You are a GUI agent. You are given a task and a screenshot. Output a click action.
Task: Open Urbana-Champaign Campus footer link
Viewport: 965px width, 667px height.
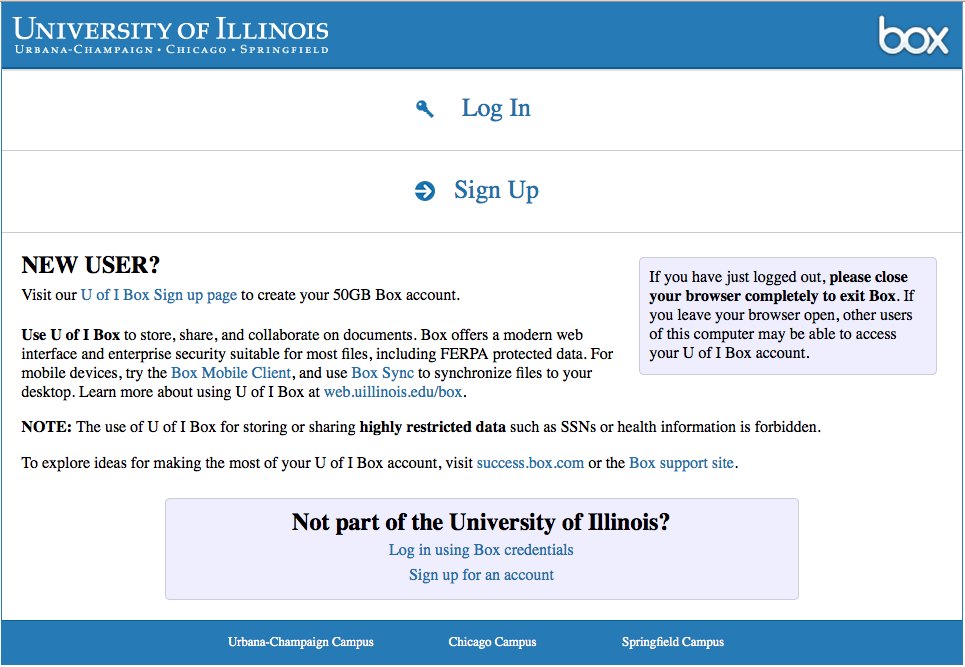tap(300, 642)
